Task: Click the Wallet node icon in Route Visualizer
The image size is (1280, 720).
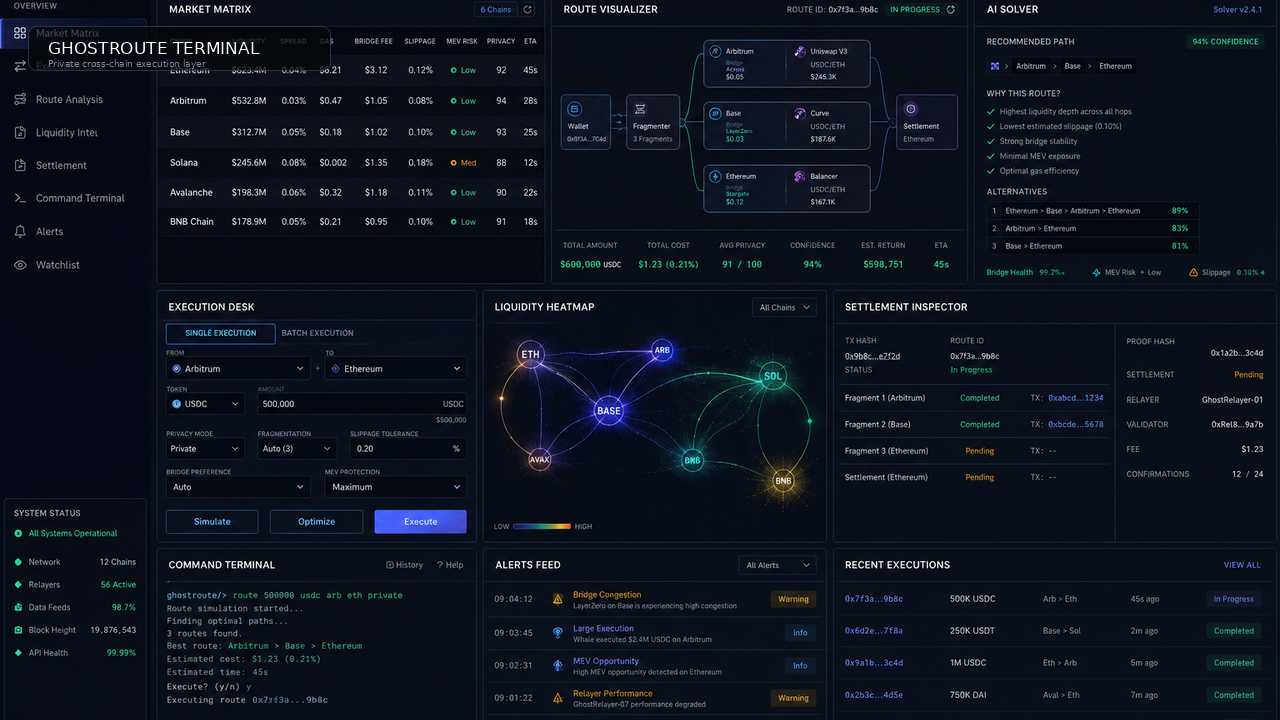Action: tap(574, 109)
